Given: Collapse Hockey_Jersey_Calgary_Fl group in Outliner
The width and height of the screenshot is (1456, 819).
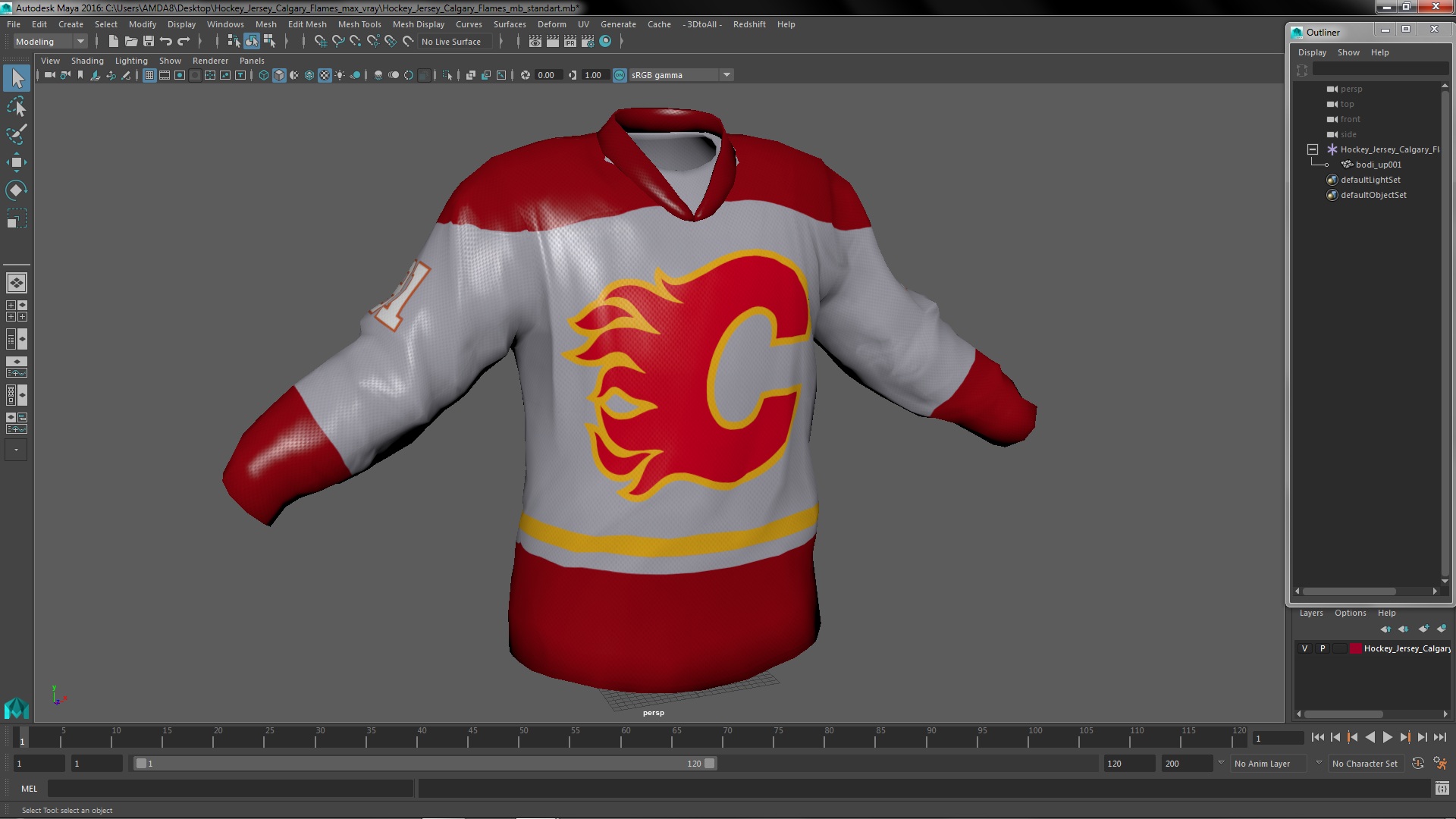Looking at the screenshot, I should 1313,149.
